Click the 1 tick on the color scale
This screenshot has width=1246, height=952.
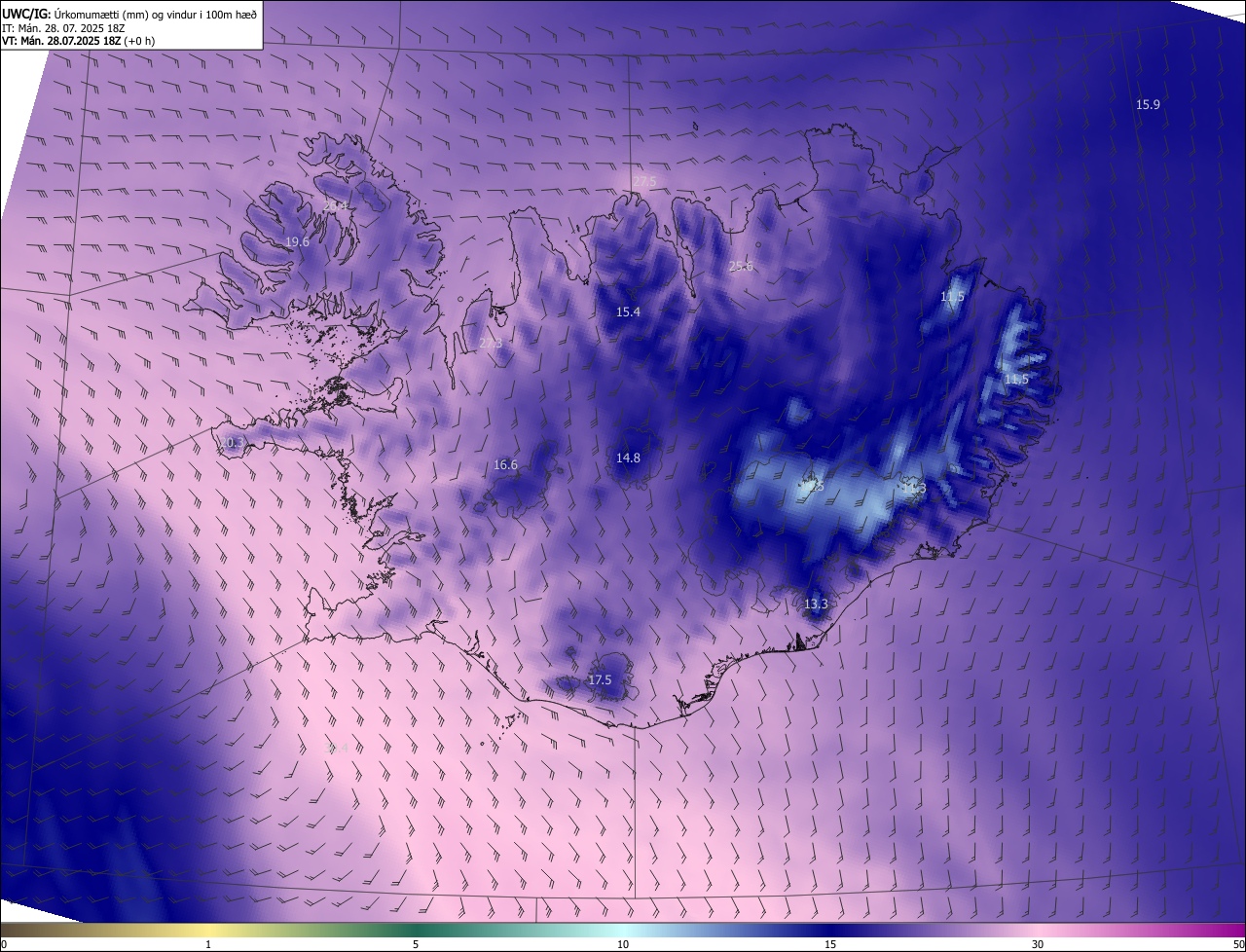click(208, 944)
